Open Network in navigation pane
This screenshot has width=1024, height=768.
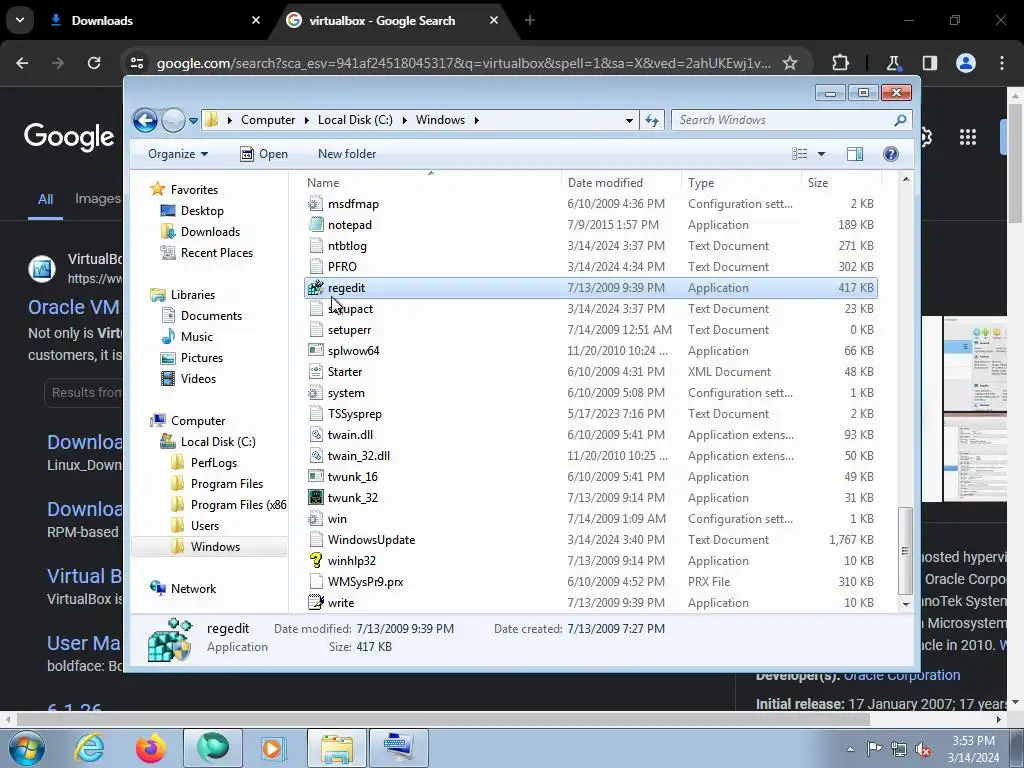pos(183,588)
